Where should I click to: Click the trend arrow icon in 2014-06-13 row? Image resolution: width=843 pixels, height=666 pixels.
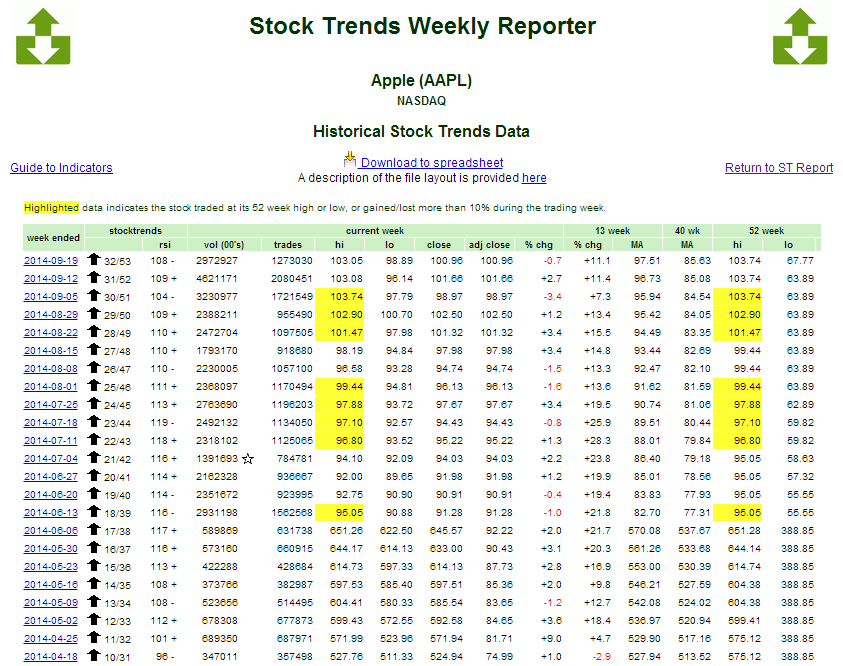click(x=95, y=511)
